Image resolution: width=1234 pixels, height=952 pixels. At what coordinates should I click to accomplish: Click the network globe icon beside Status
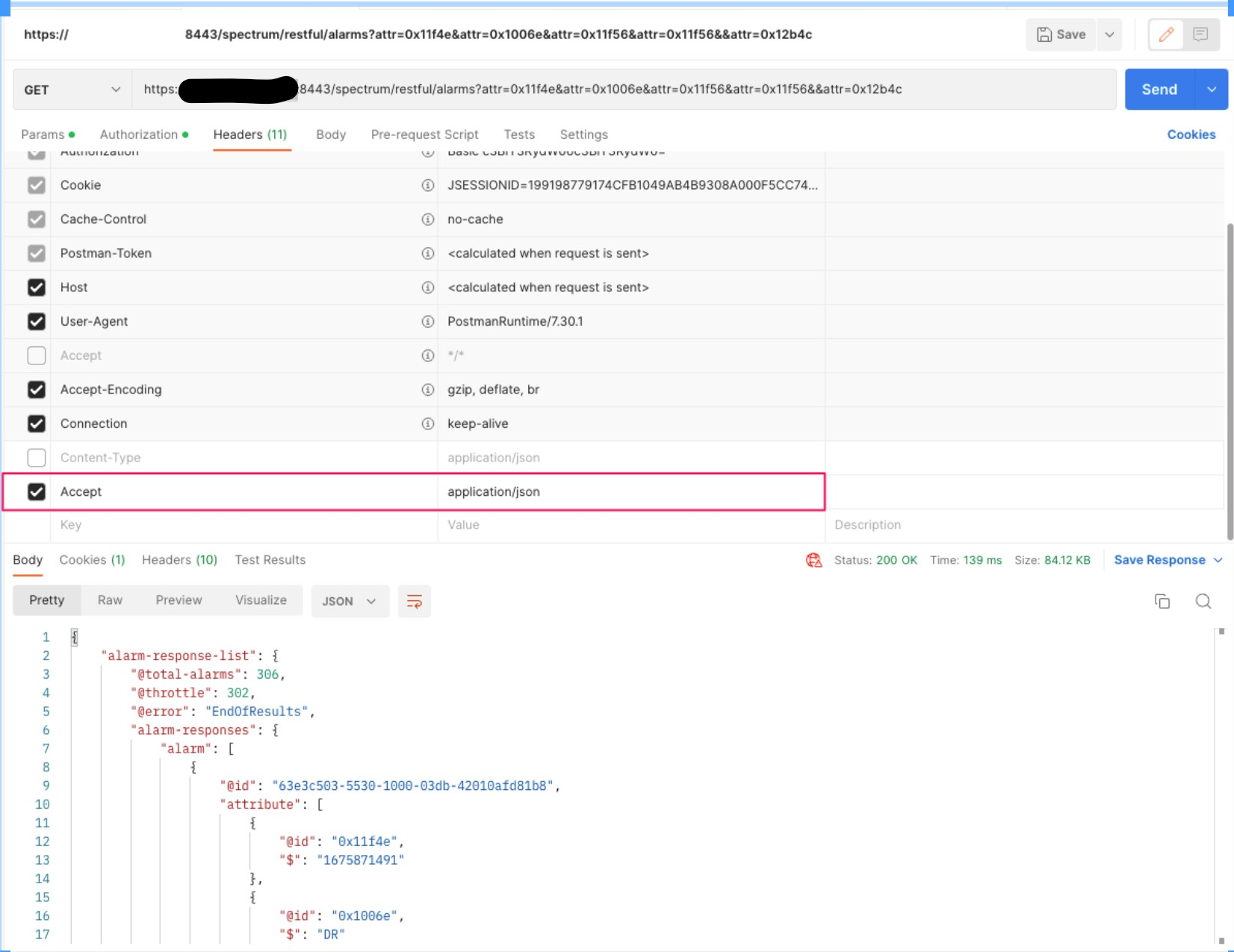[813, 560]
